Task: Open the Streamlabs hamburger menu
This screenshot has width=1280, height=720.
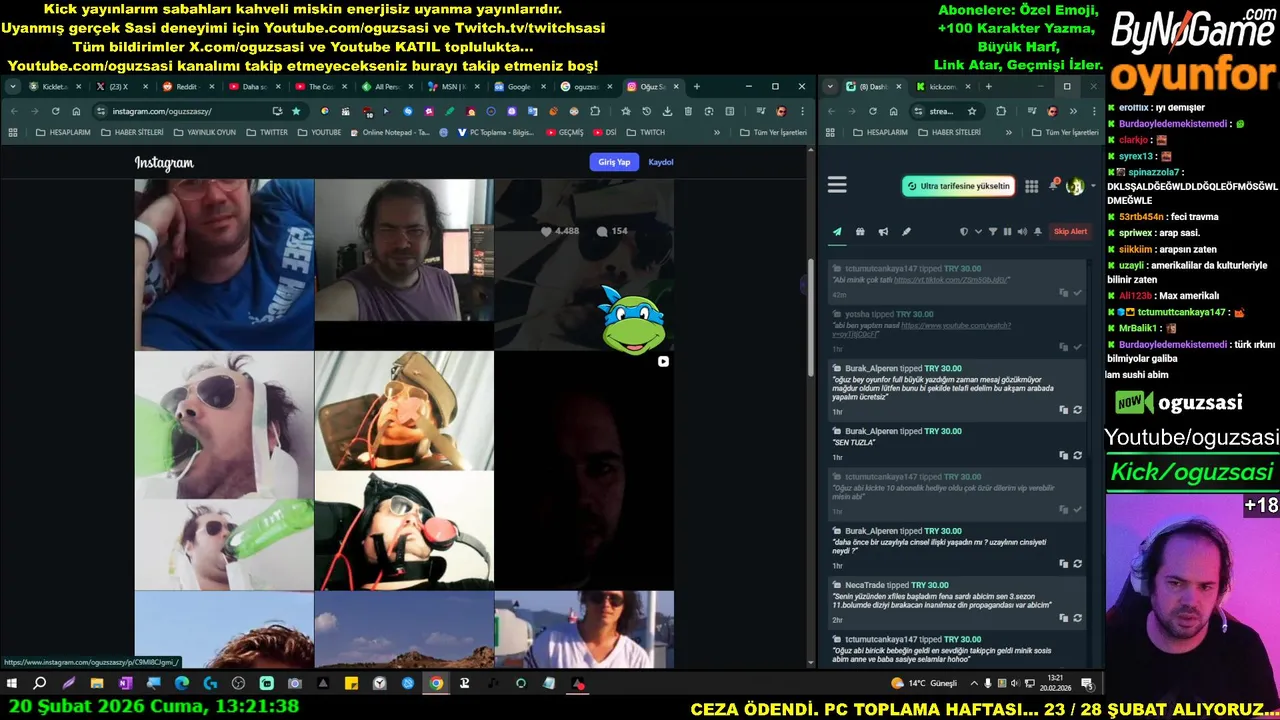Action: click(x=837, y=185)
